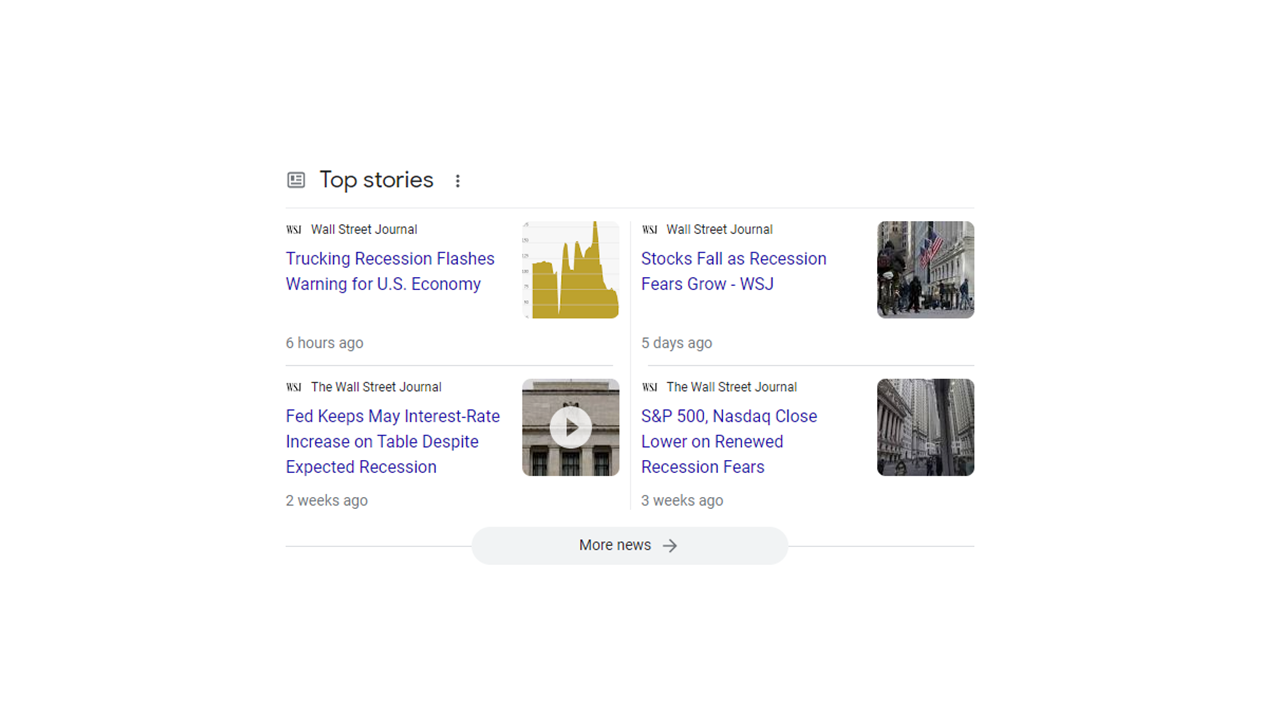1280x720 pixels.
Task: Click the newspaper icon beside Top stories
Action: [x=296, y=180]
